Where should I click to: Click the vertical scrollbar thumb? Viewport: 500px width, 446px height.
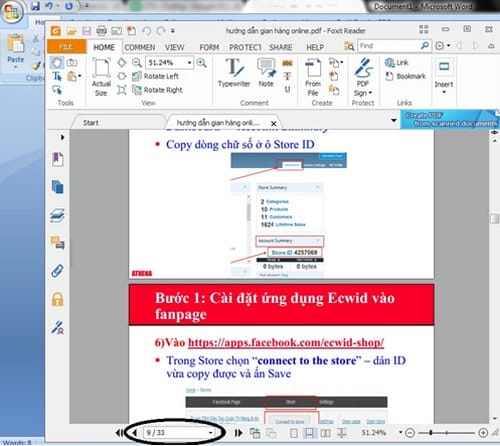[x=495, y=219]
